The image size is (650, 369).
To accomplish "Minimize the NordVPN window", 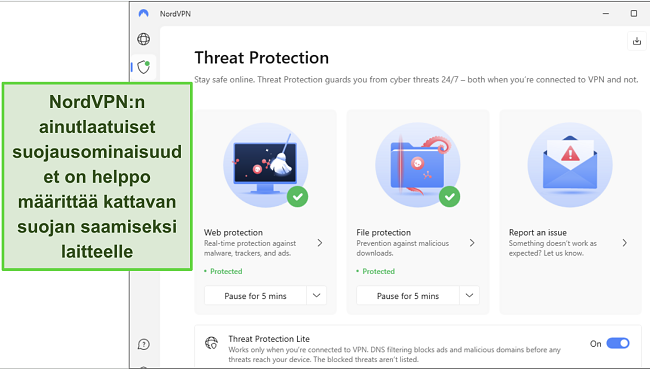I will pos(606,14).
